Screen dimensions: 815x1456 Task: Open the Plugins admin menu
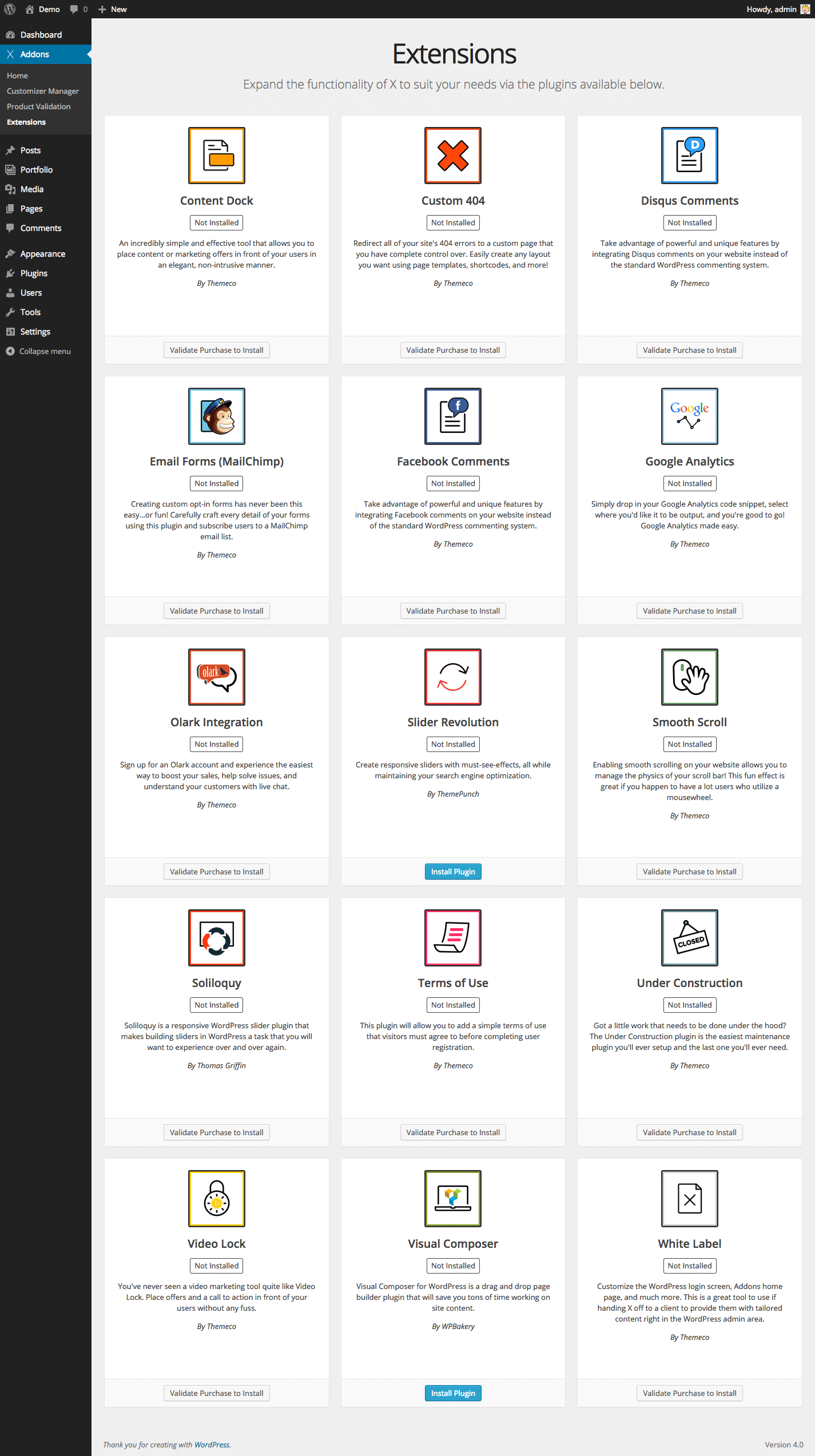coord(34,273)
